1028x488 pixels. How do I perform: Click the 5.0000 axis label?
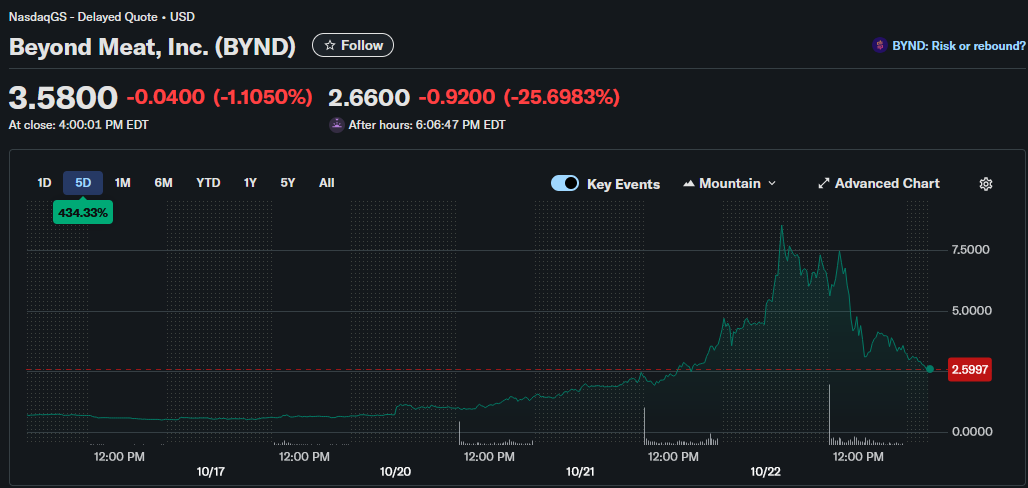pyautogui.click(x=972, y=310)
